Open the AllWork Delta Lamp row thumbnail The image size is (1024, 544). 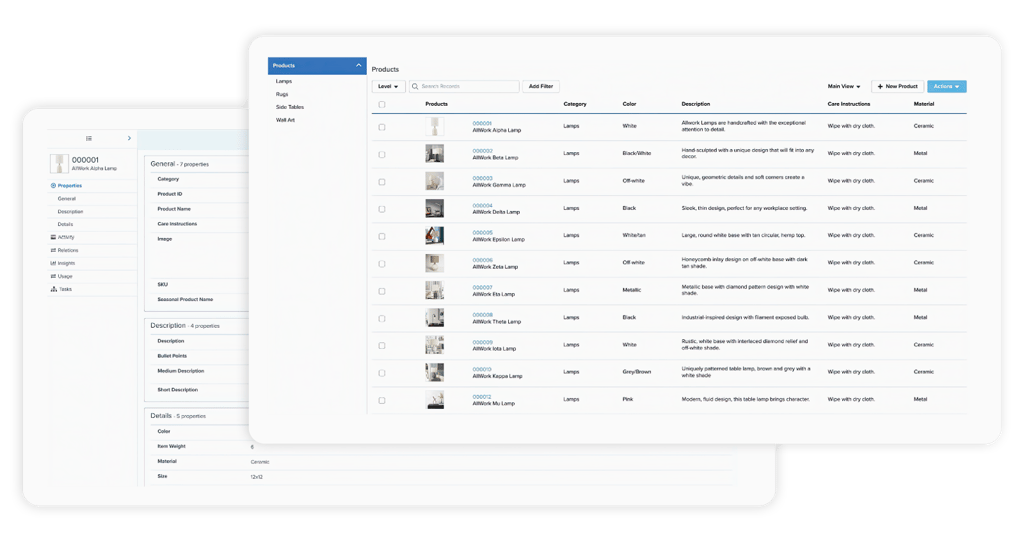[434, 208]
